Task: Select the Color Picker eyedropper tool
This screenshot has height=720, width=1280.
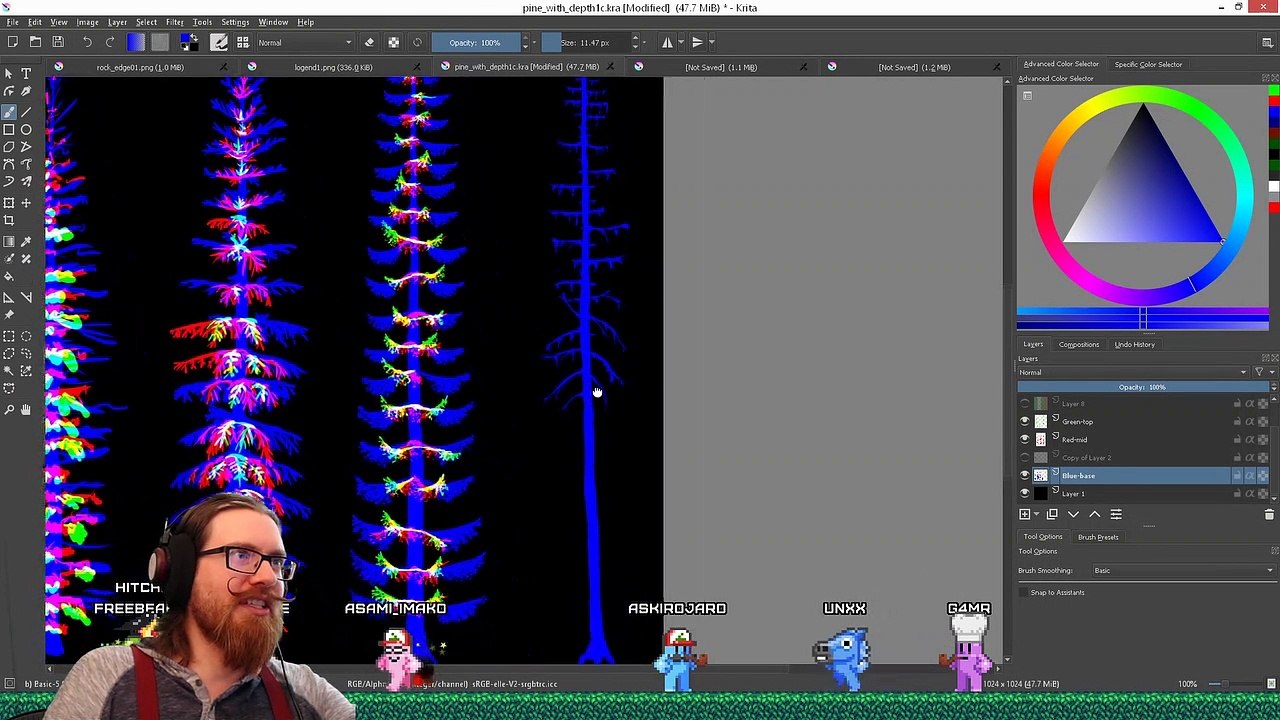Action: [x=26, y=241]
